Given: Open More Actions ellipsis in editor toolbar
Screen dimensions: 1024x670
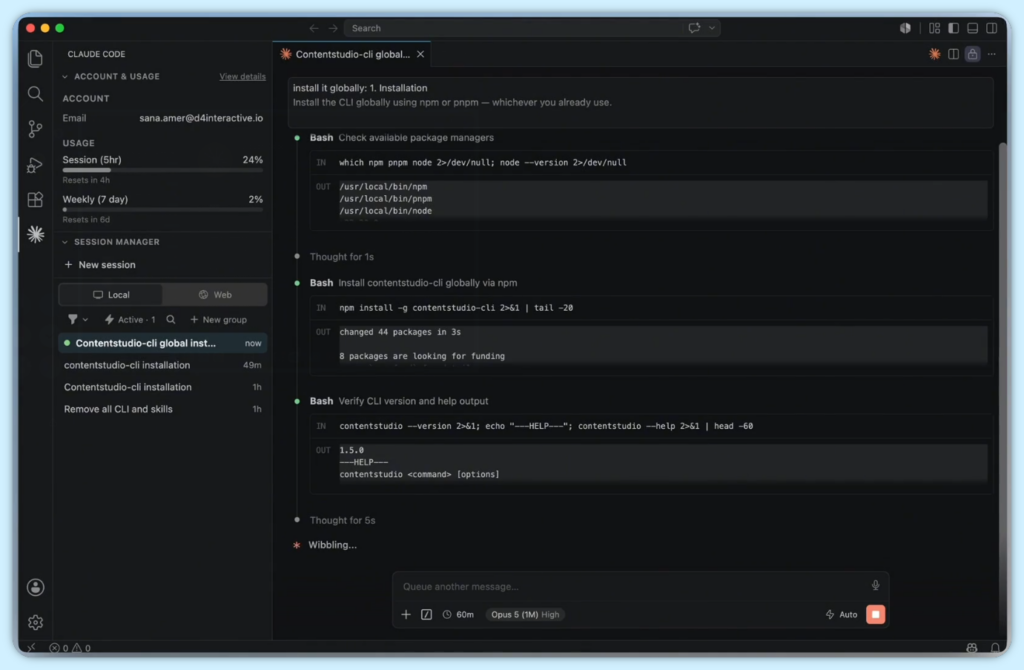Looking at the screenshot, I should coord(991,54).
